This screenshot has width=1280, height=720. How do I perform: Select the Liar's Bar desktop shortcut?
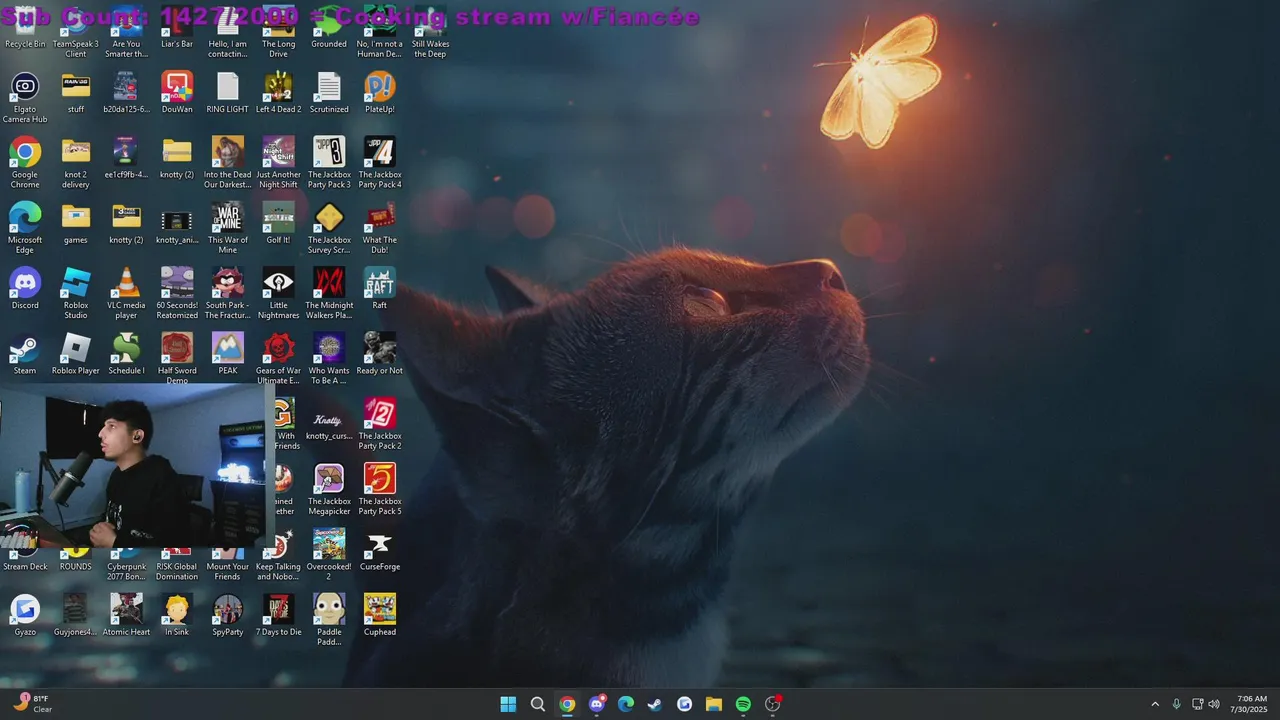[x=177, y=30]
